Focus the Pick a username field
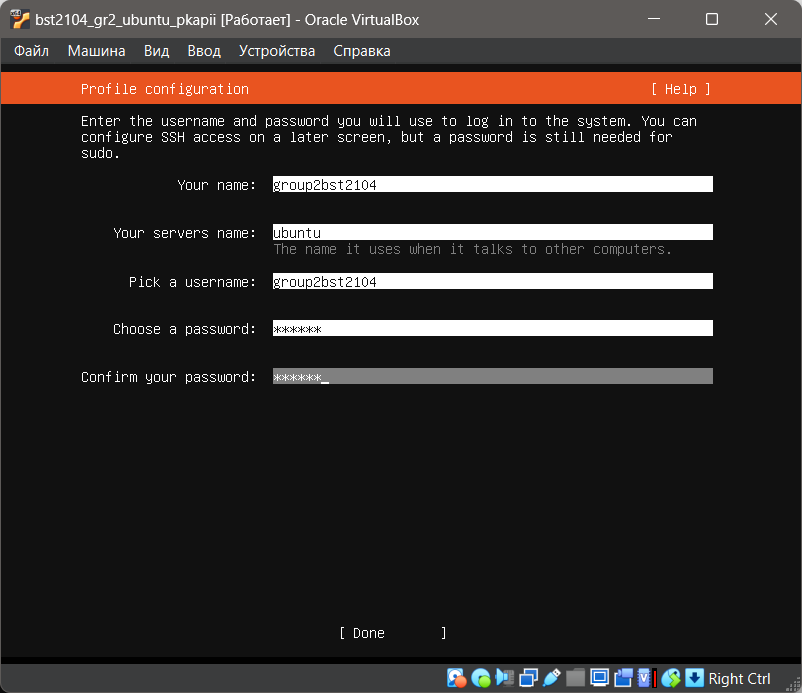 pos(493,281)
